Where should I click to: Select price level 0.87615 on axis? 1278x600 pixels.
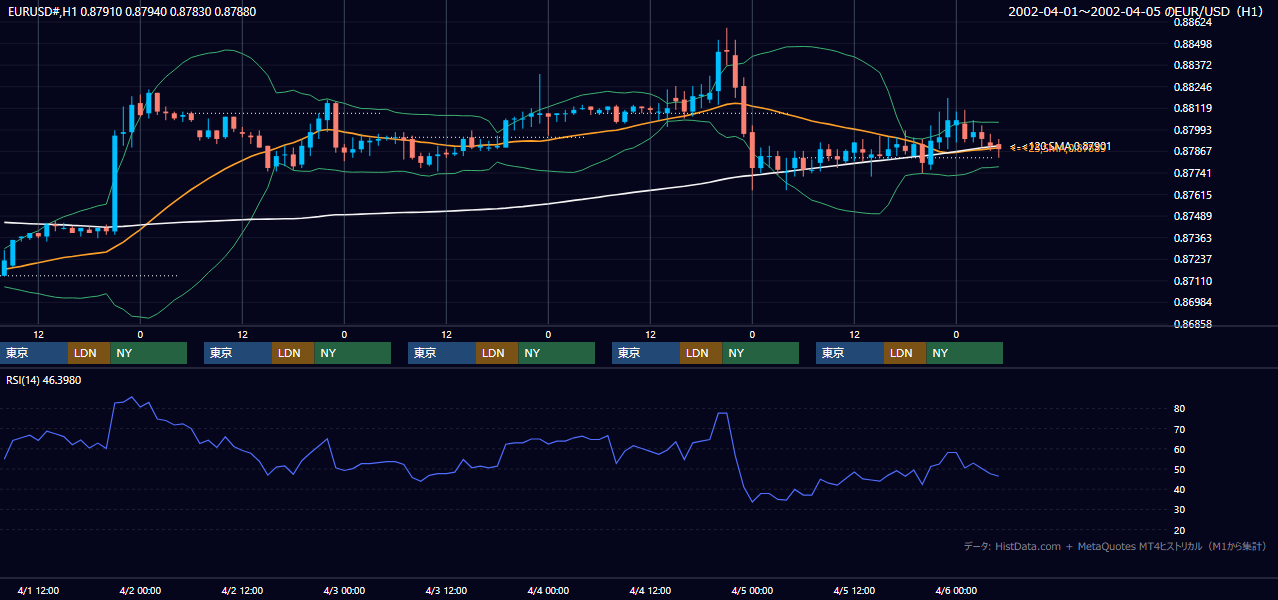tap(1192, 195)
